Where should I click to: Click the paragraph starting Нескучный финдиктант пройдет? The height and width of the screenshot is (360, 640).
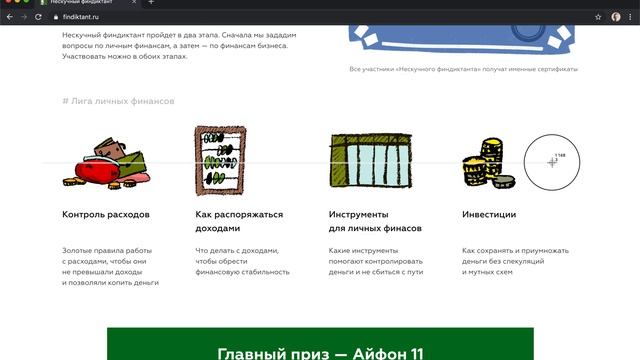(179, 46)
